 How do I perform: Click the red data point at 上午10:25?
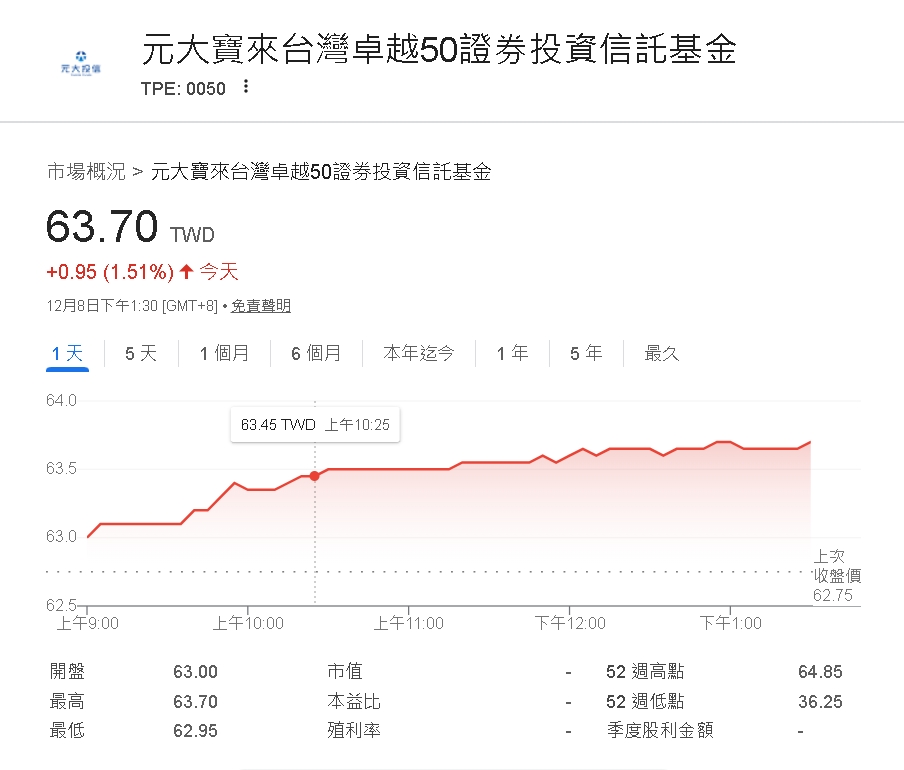point(315,476)
